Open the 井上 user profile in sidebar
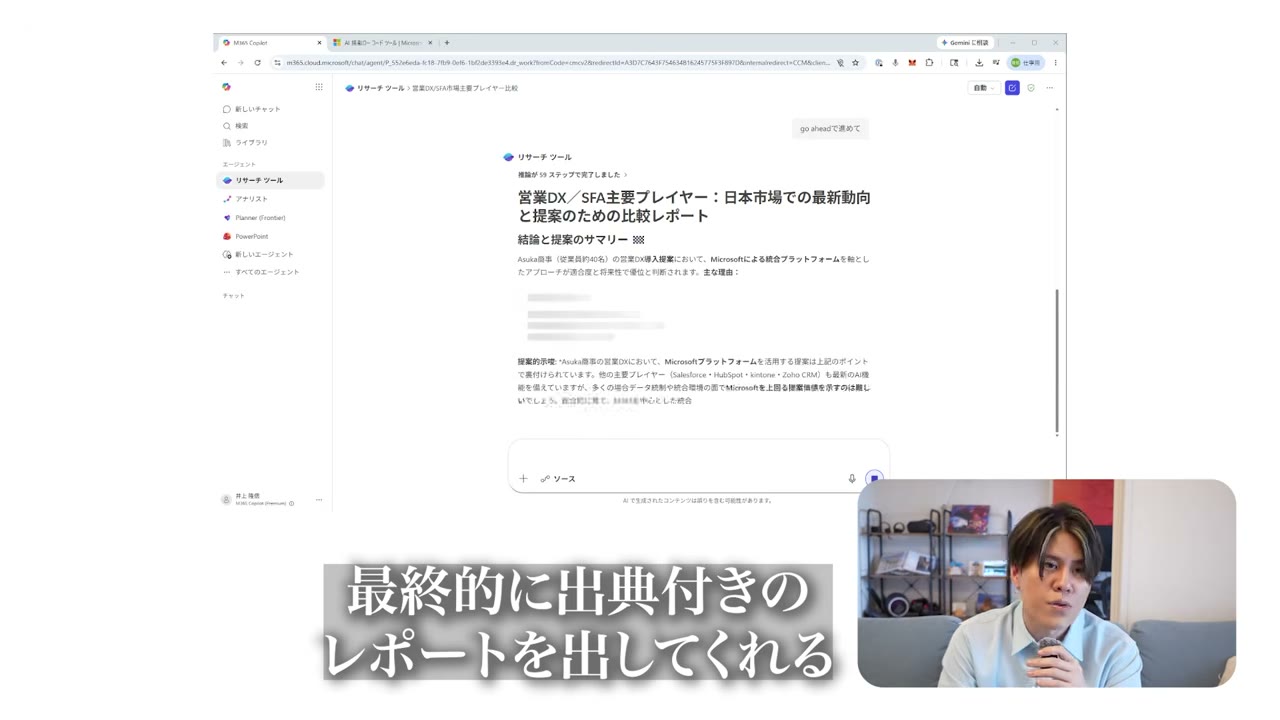 pos(257,499)
